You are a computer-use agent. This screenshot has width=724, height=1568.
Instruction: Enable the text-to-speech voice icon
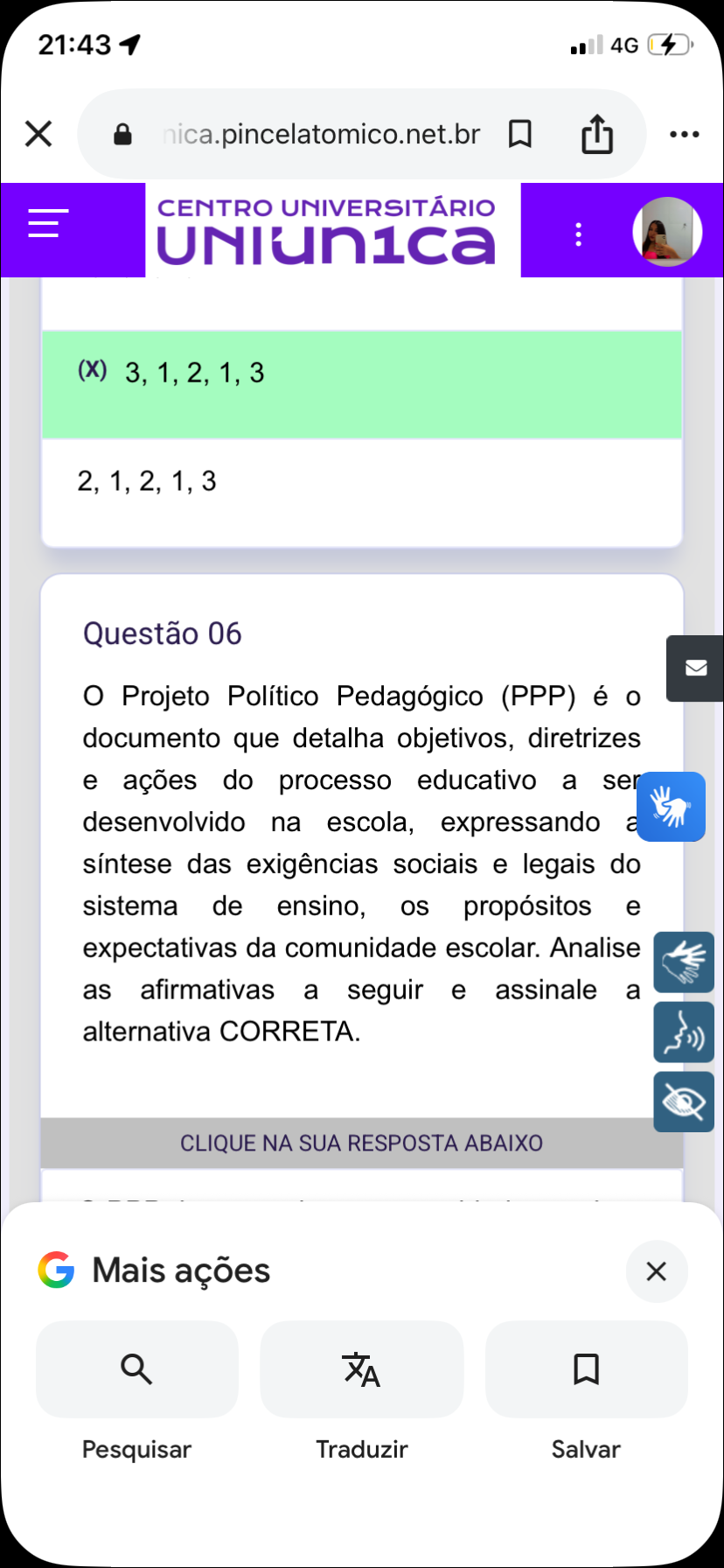click(684, 1033)
